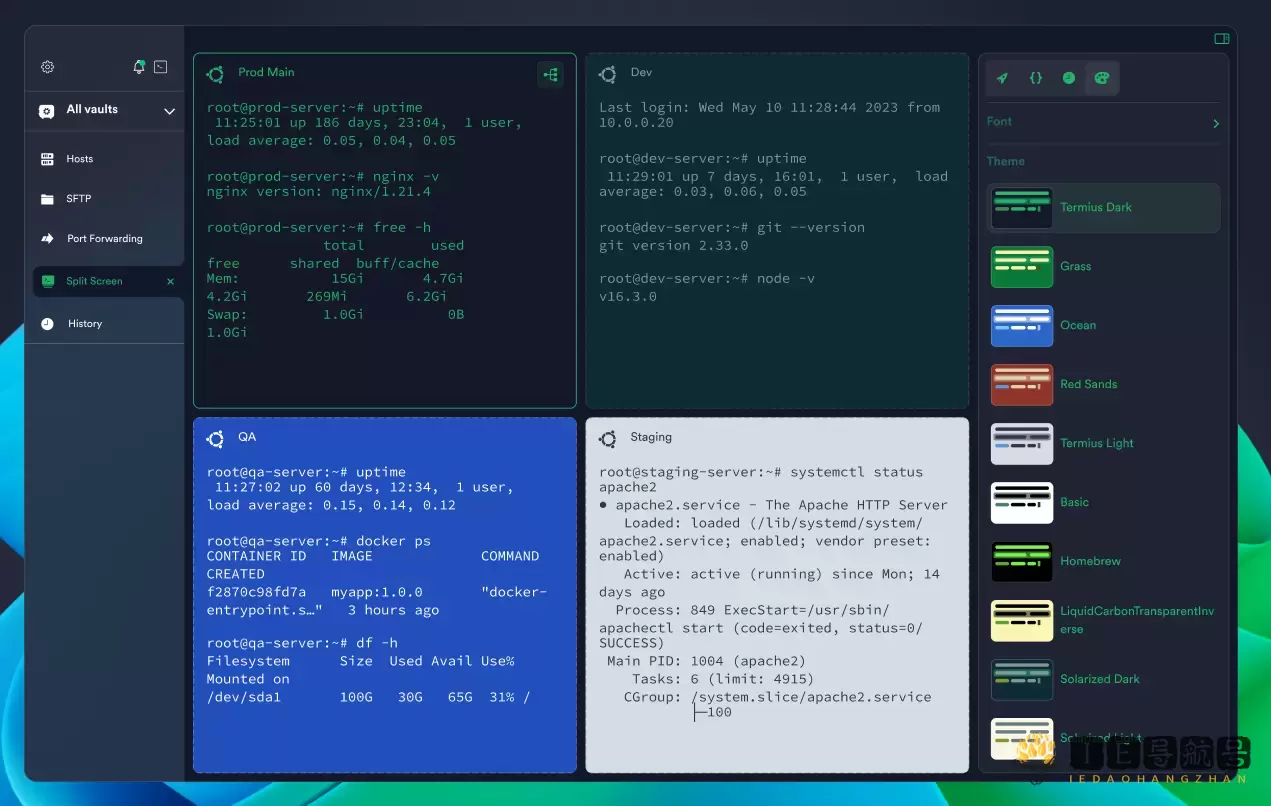
Task: Open the settings gear in the sidebar
Action: [47, 67]
